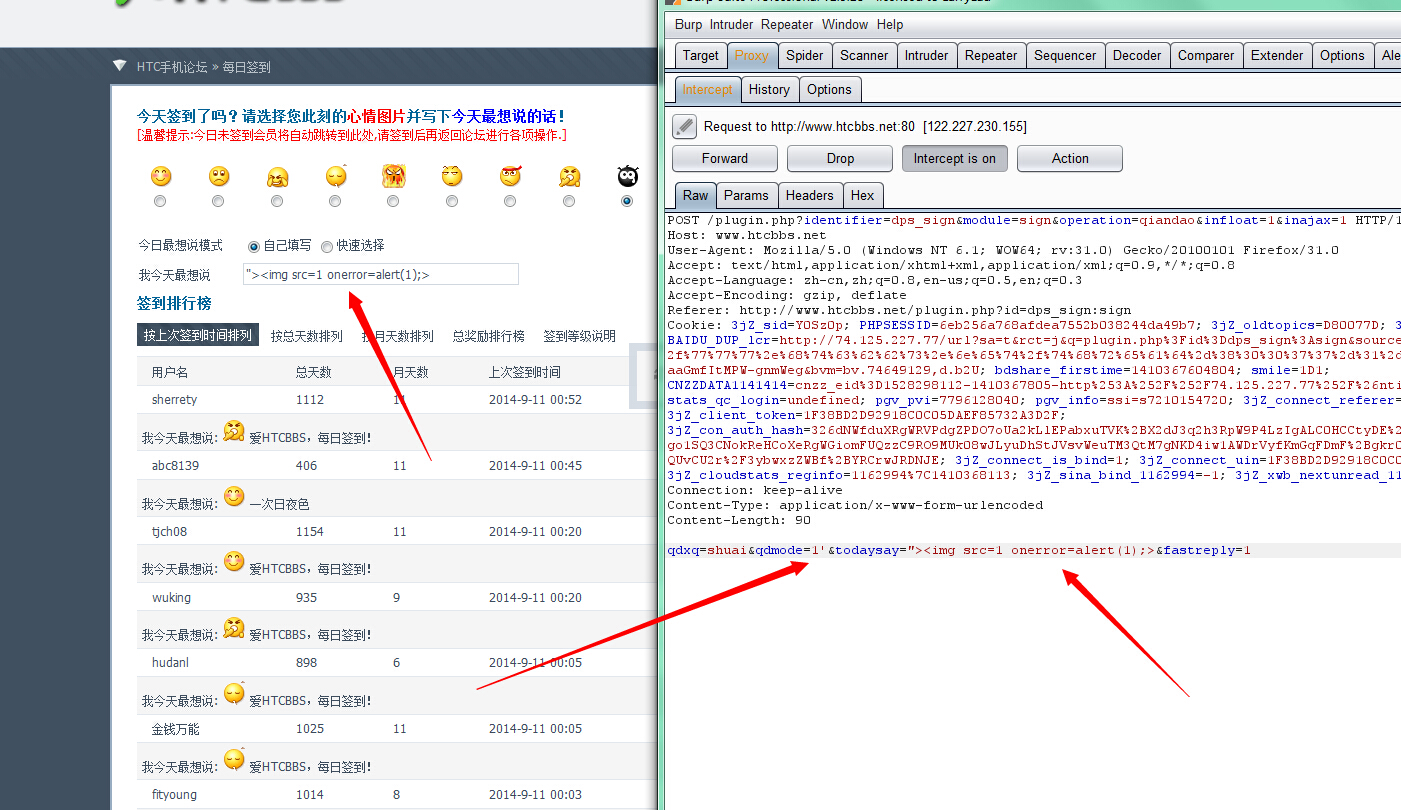This screenshot has height=810, width=1401.
Task: Select the 自己填写 mode radio button
Action: pyautogui.click(x=254, y=246)
